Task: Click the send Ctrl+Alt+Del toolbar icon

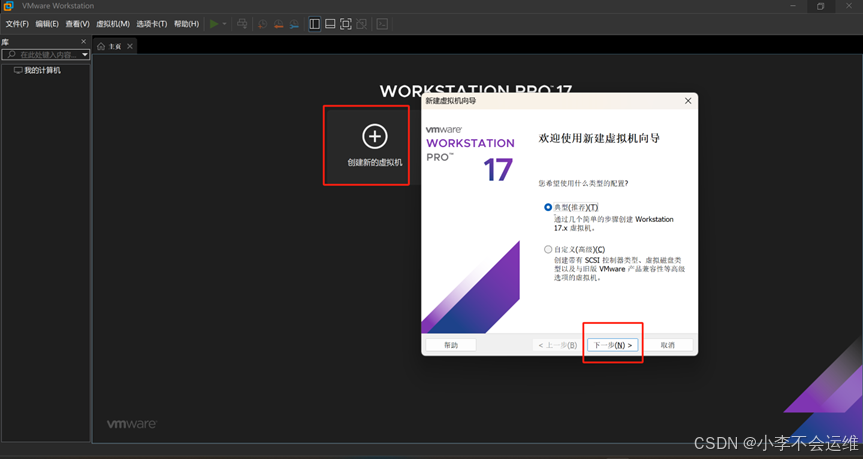Action: tap(242, 24)
